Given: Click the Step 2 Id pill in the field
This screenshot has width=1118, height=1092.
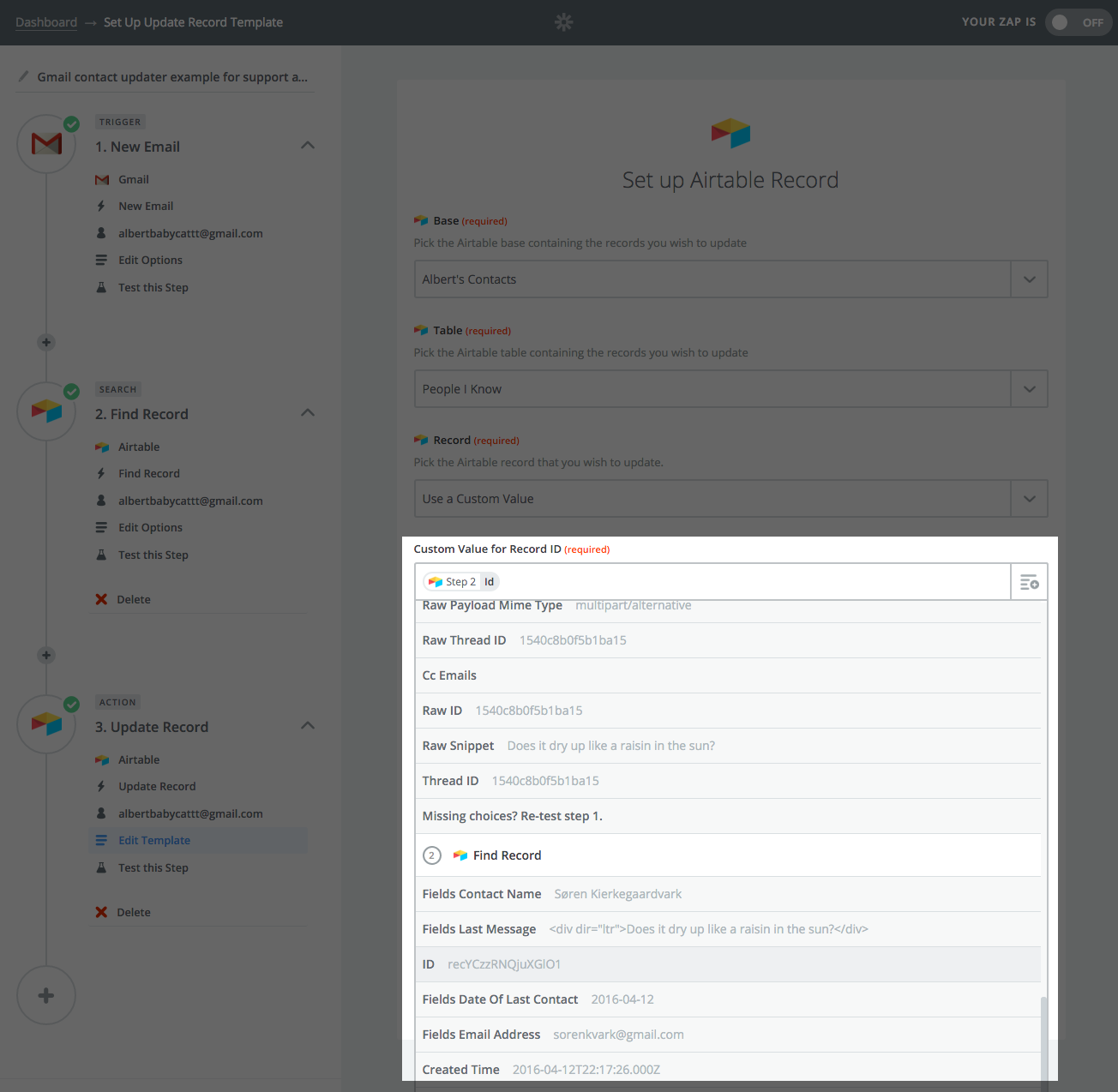Looking at the screenshot, I should point(461,582).
